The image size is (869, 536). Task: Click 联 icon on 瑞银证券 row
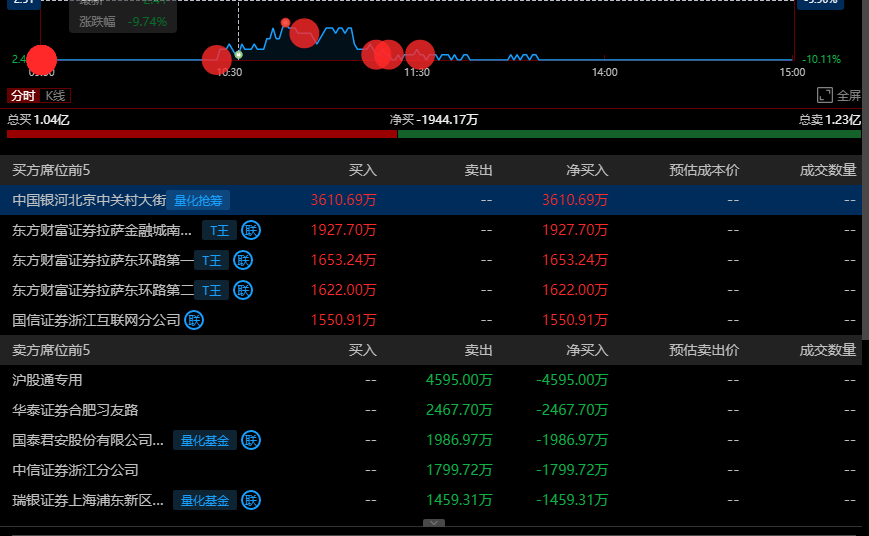point(251,500)
